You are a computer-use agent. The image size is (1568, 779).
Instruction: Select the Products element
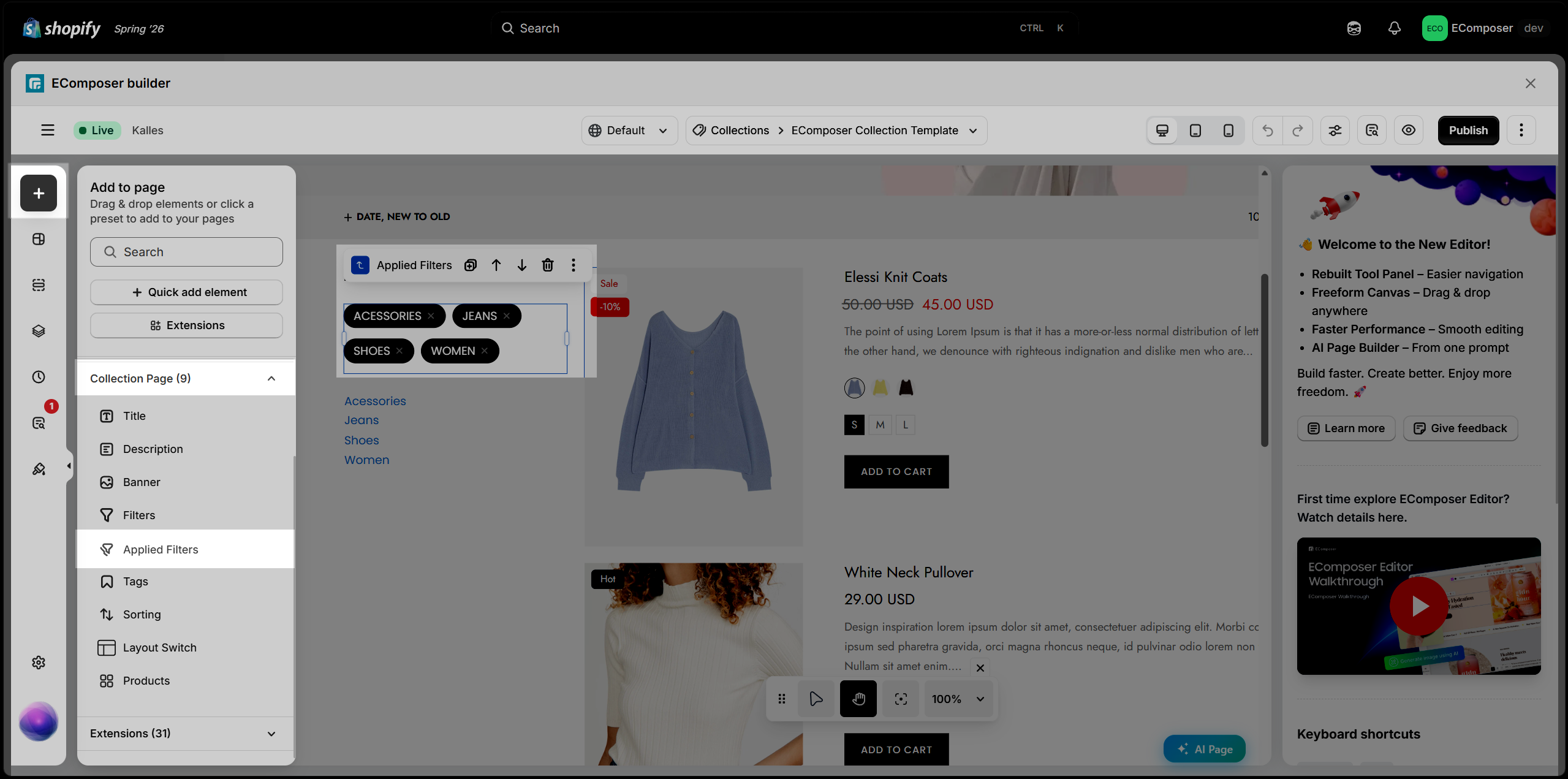click(185, 680)
